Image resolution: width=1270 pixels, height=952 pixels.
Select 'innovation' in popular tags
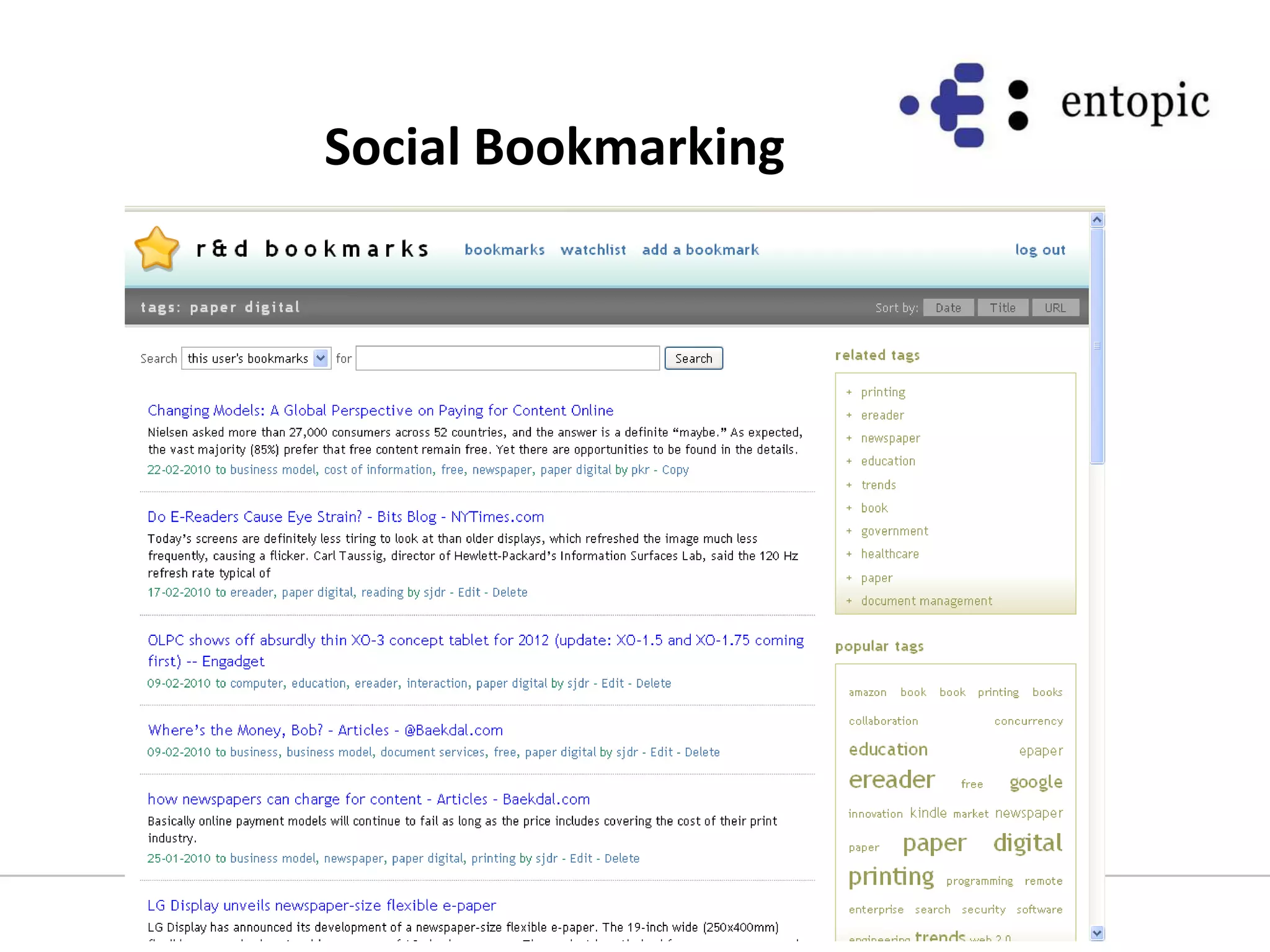coord(875,814)
